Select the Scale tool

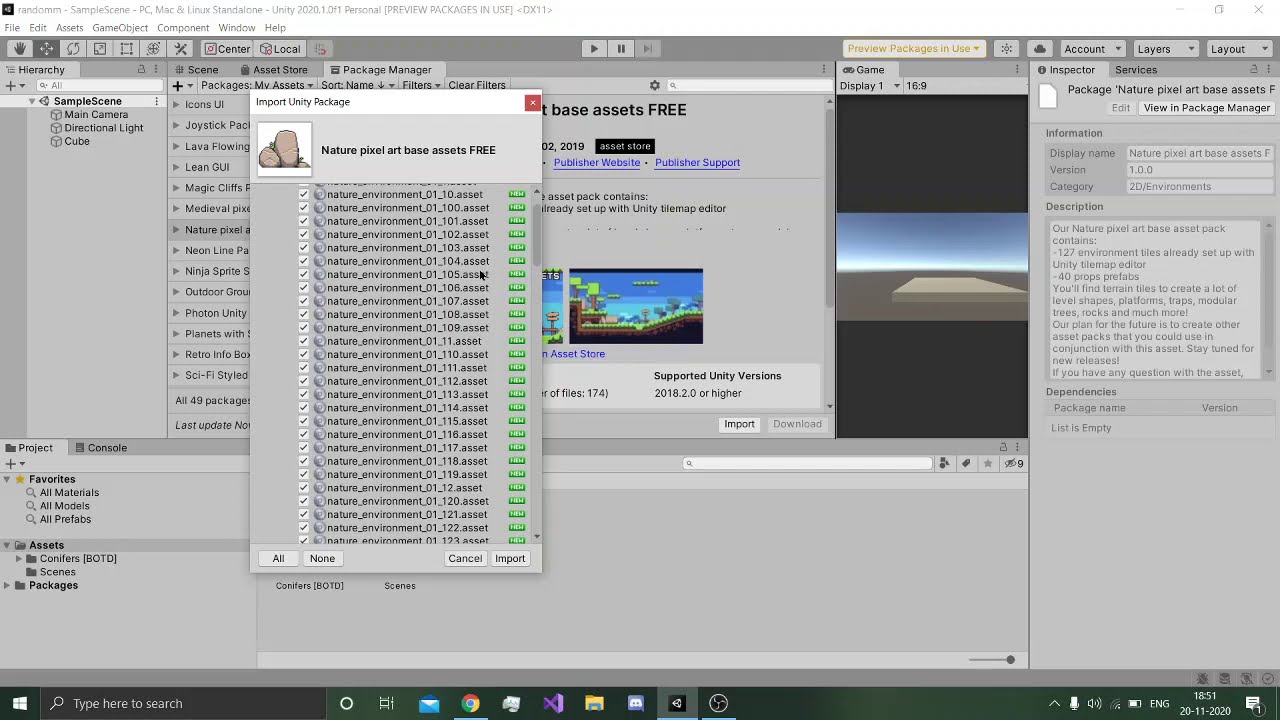pyautogui.click(x=100, y=48)
